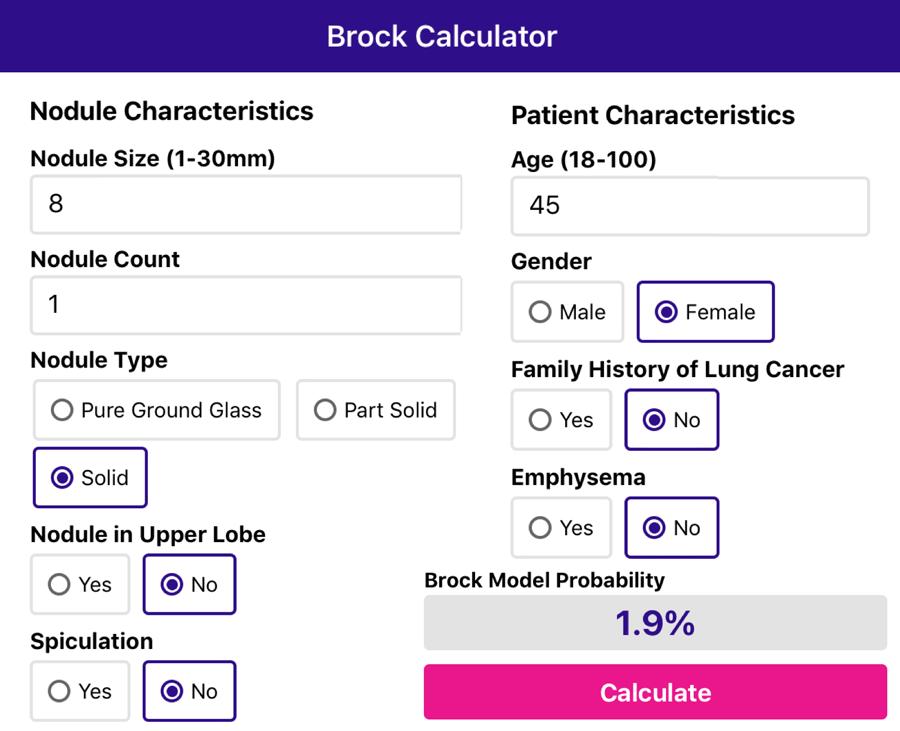The width and height of the screenshot is (900, 731).
Task: Click the Brock Model Probability result box
Action: tap(655, 623)
